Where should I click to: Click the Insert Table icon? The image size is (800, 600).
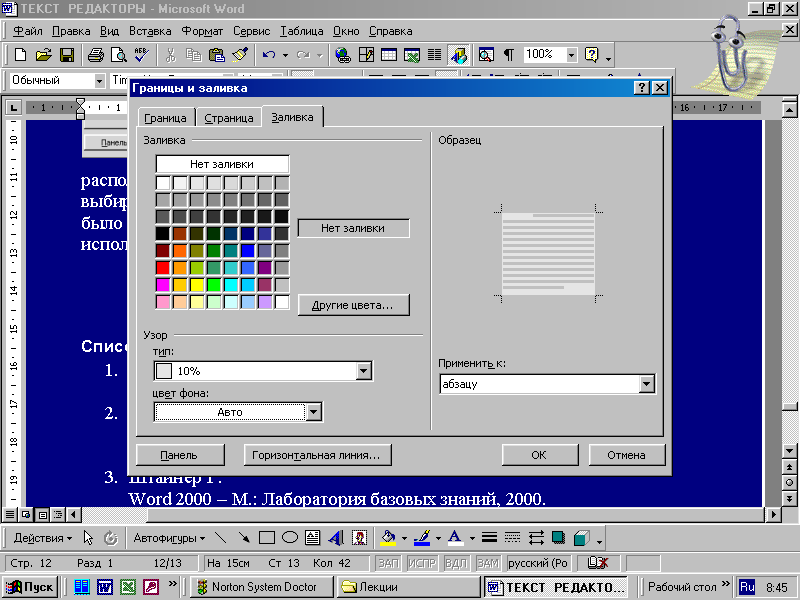tap(389, 55)
